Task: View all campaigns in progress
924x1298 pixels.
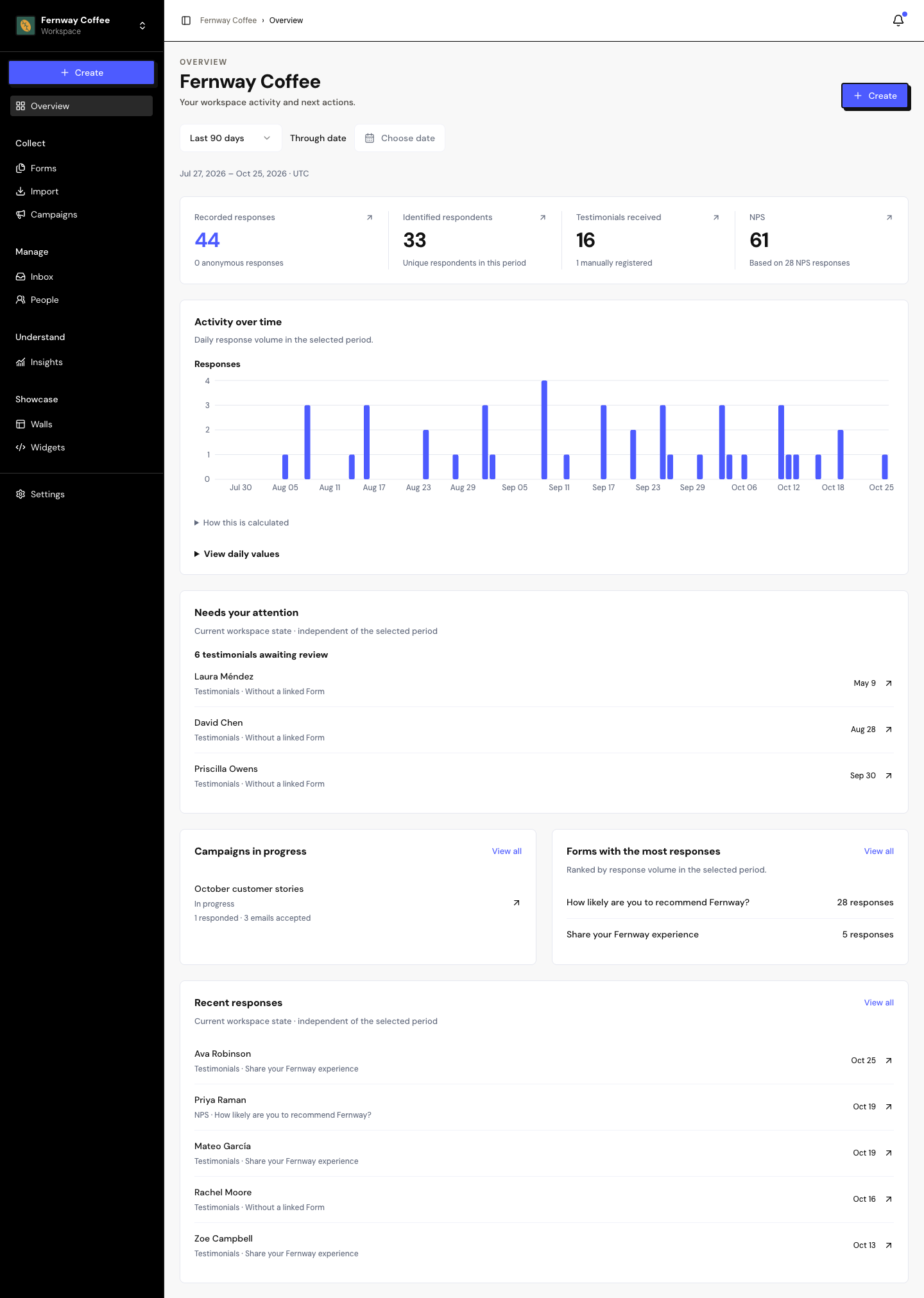Action: [507, 851]
